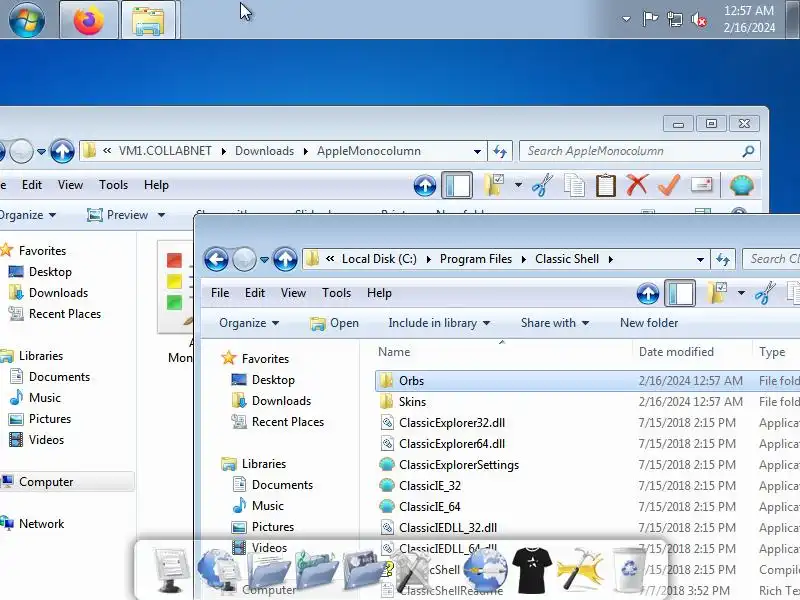Launch Firefox from the taskbar
The width and height of the screenshot is (800, 600).
[89, 20]
